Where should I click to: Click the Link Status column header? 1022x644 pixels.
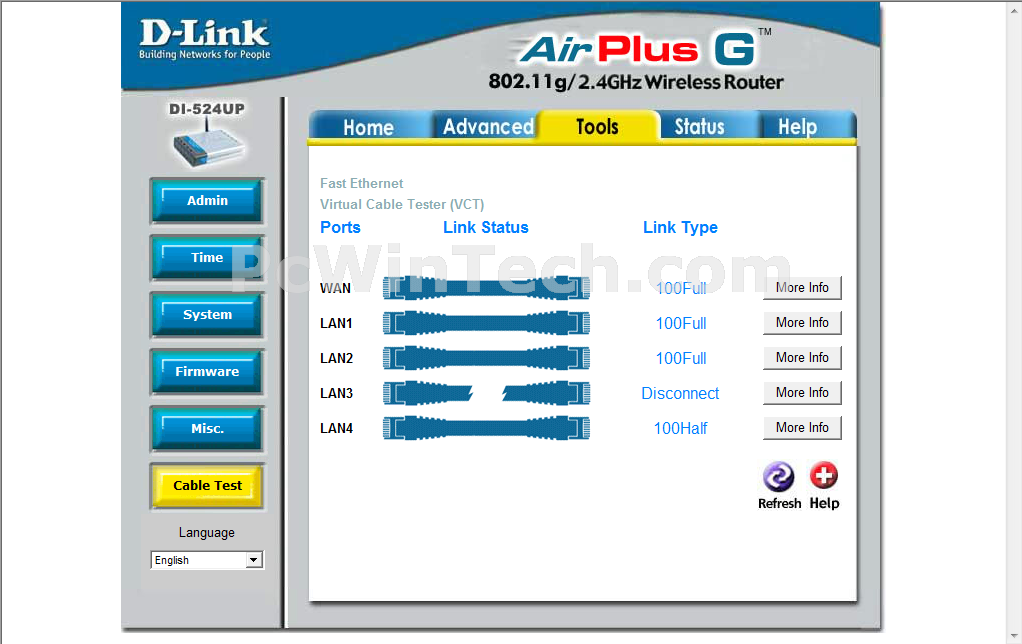click(486, 227)
